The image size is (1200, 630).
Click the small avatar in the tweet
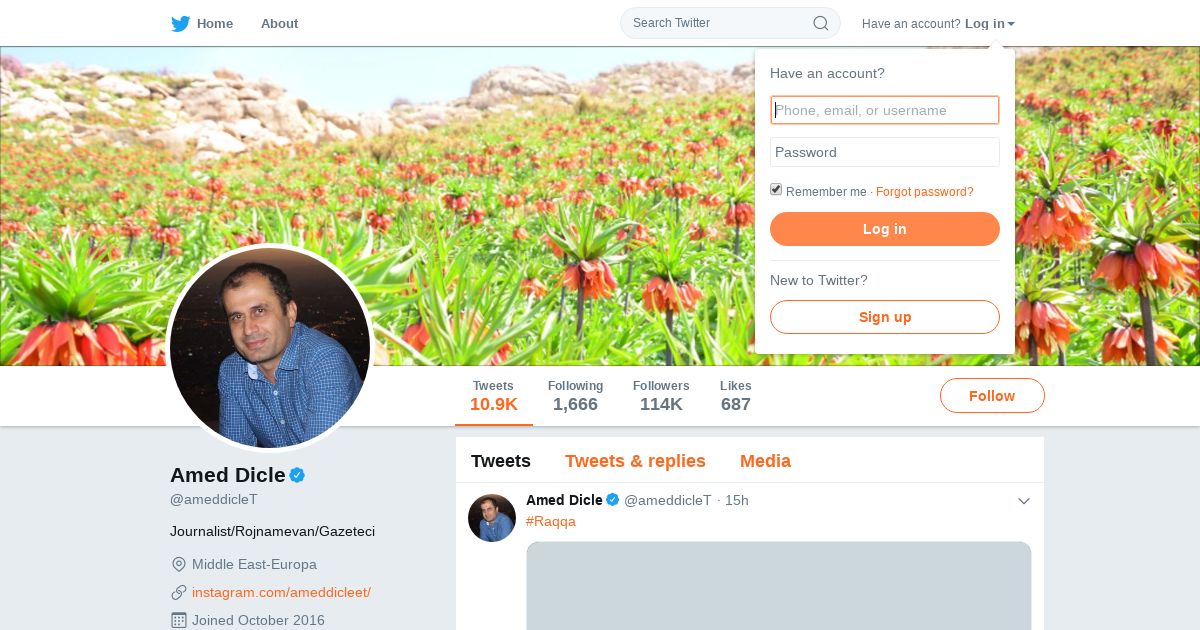click(492, 518)
